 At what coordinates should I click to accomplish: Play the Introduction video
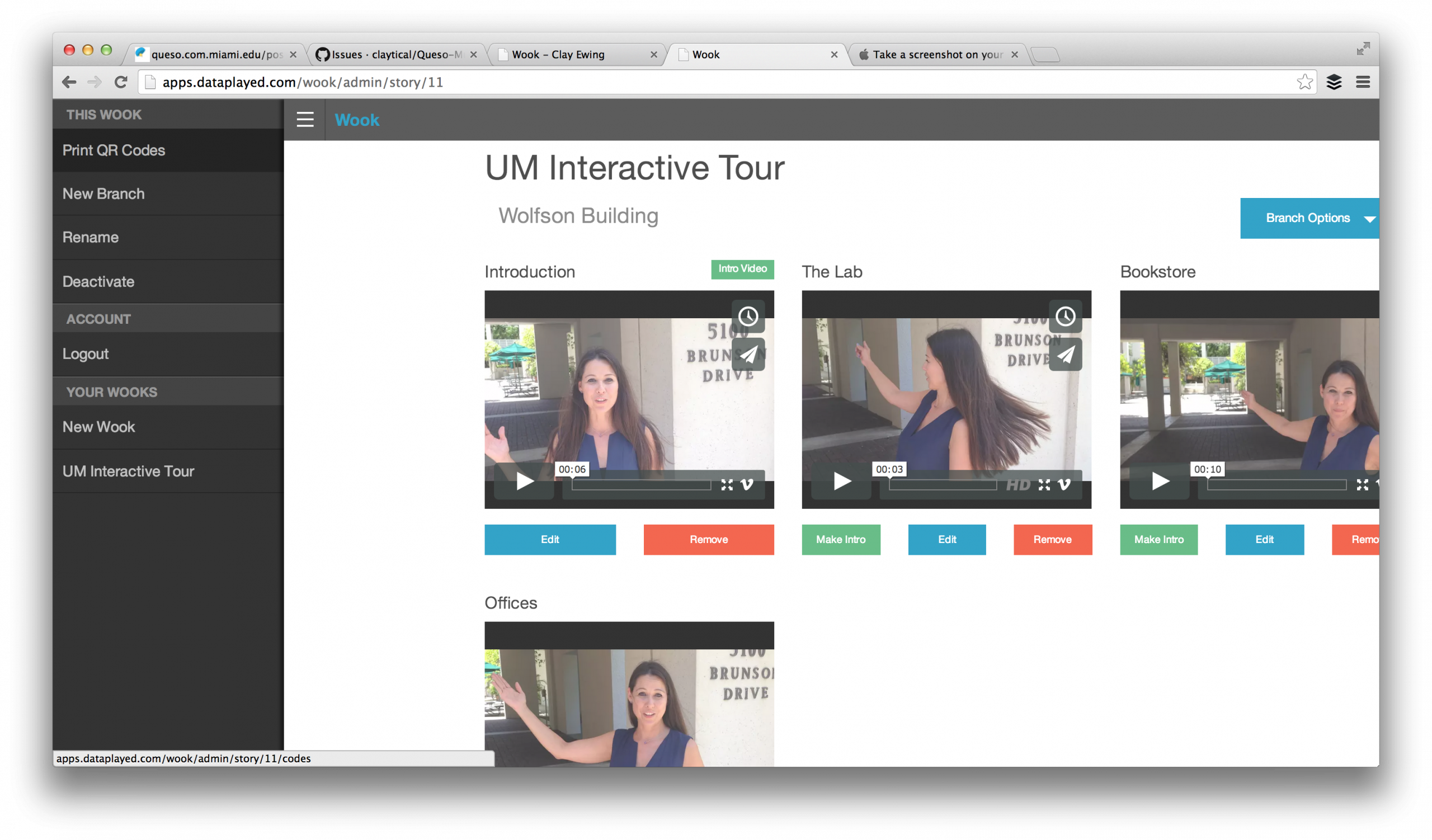coord(524,481)
